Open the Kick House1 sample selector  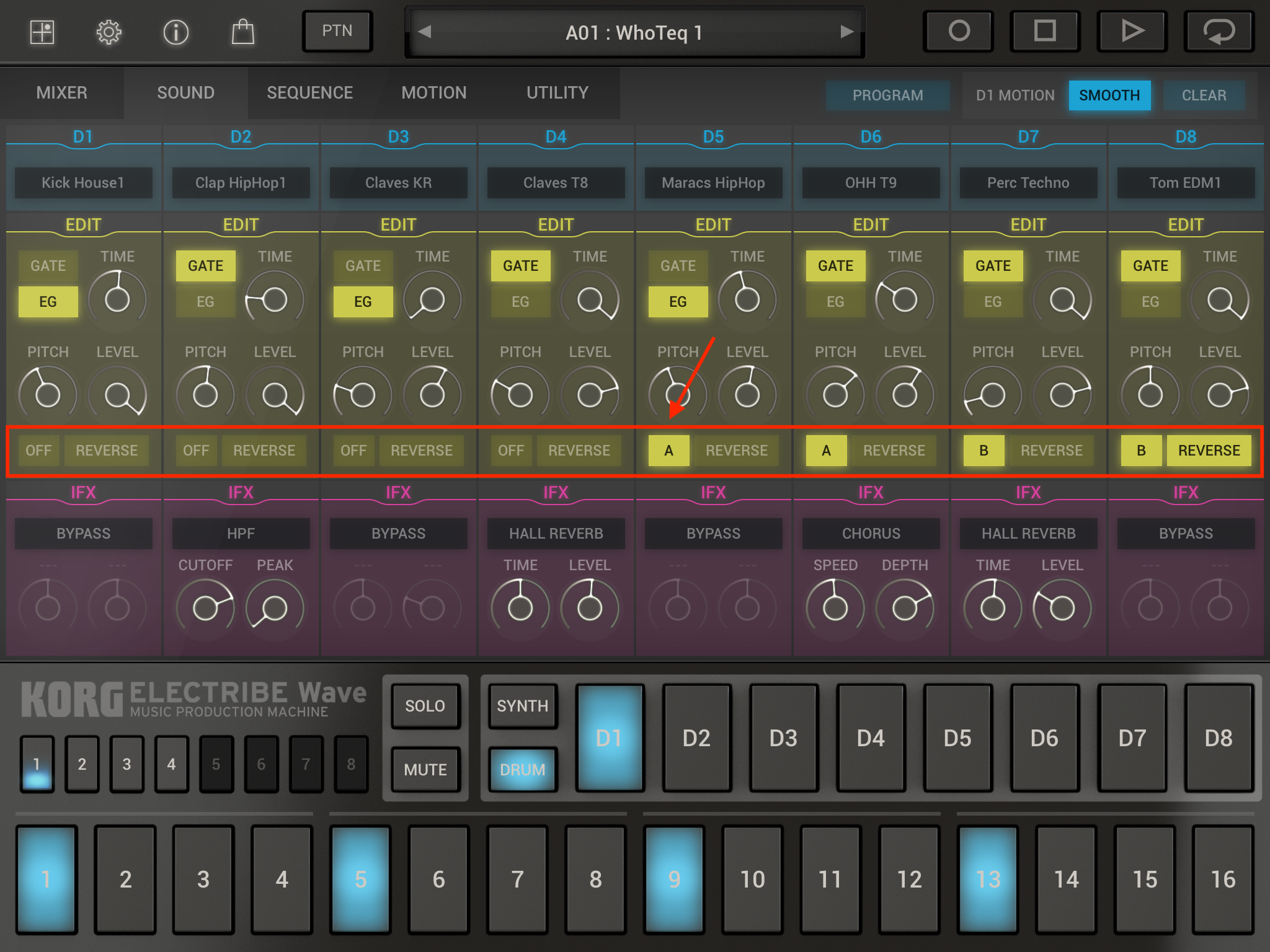pyautogui.click(x=83, y=183)
